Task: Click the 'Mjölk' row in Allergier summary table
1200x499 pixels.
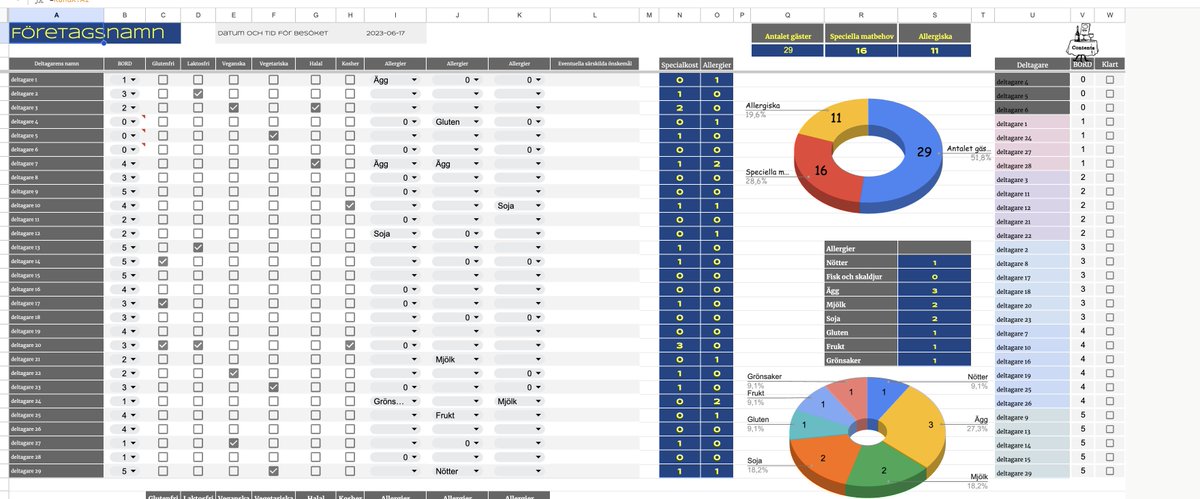Action: tap(896, 305)
